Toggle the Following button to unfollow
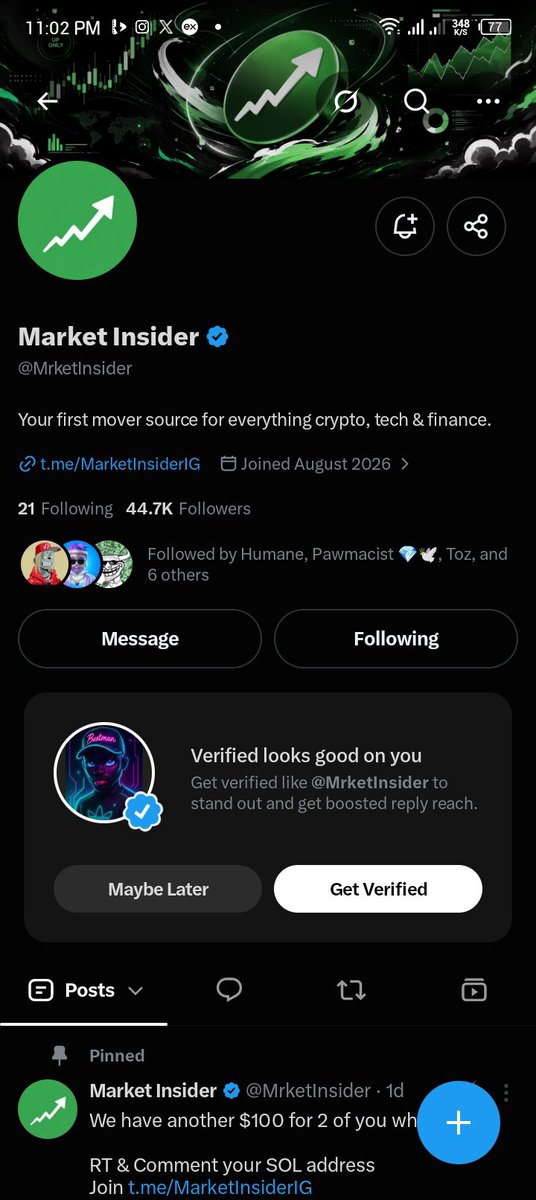Image resolution: width=536 pixels, height=1200 pixels. (x=396, y=639)
